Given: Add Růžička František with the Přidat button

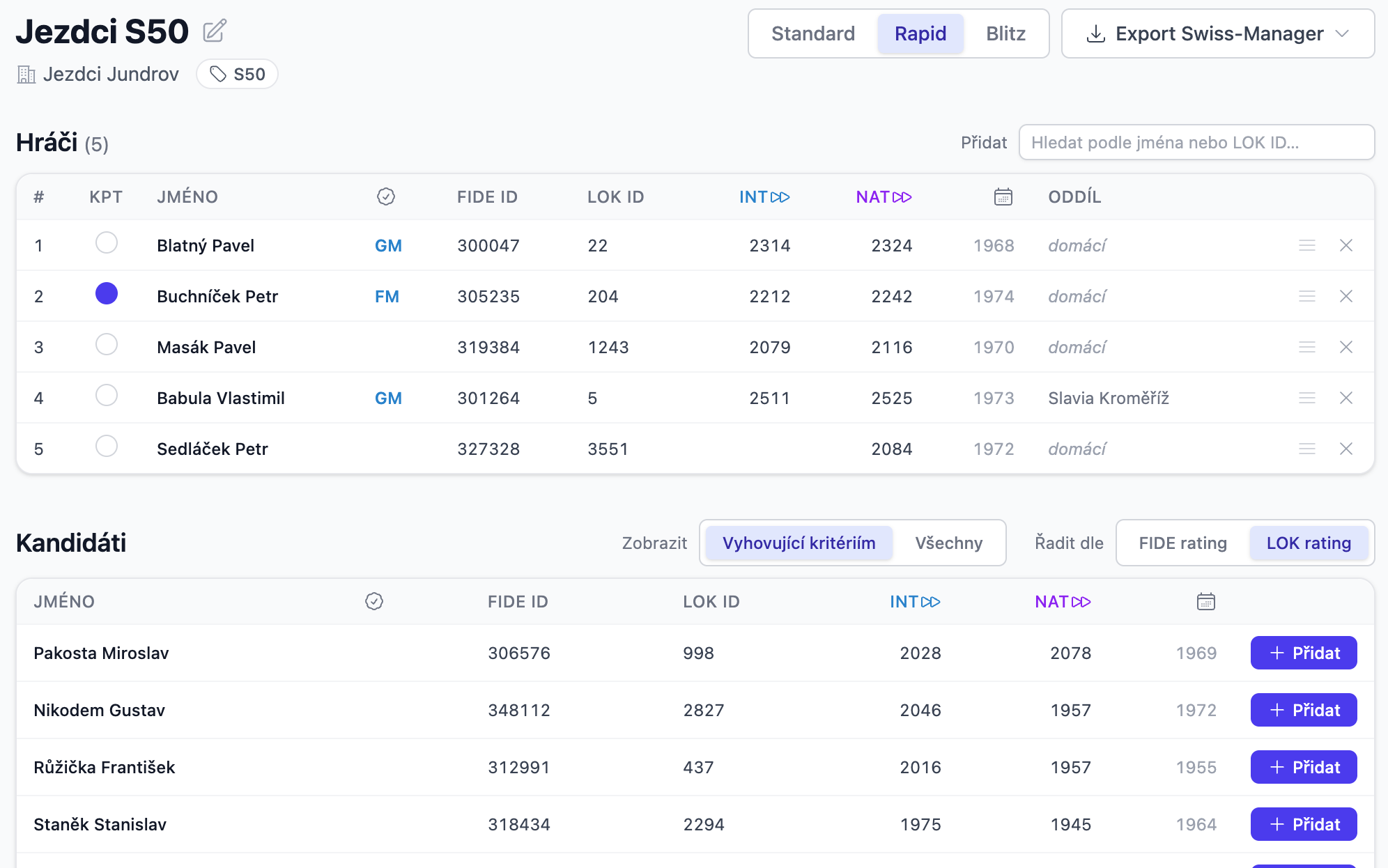Looking at the screenshot, I should [x=1304, y=767].
